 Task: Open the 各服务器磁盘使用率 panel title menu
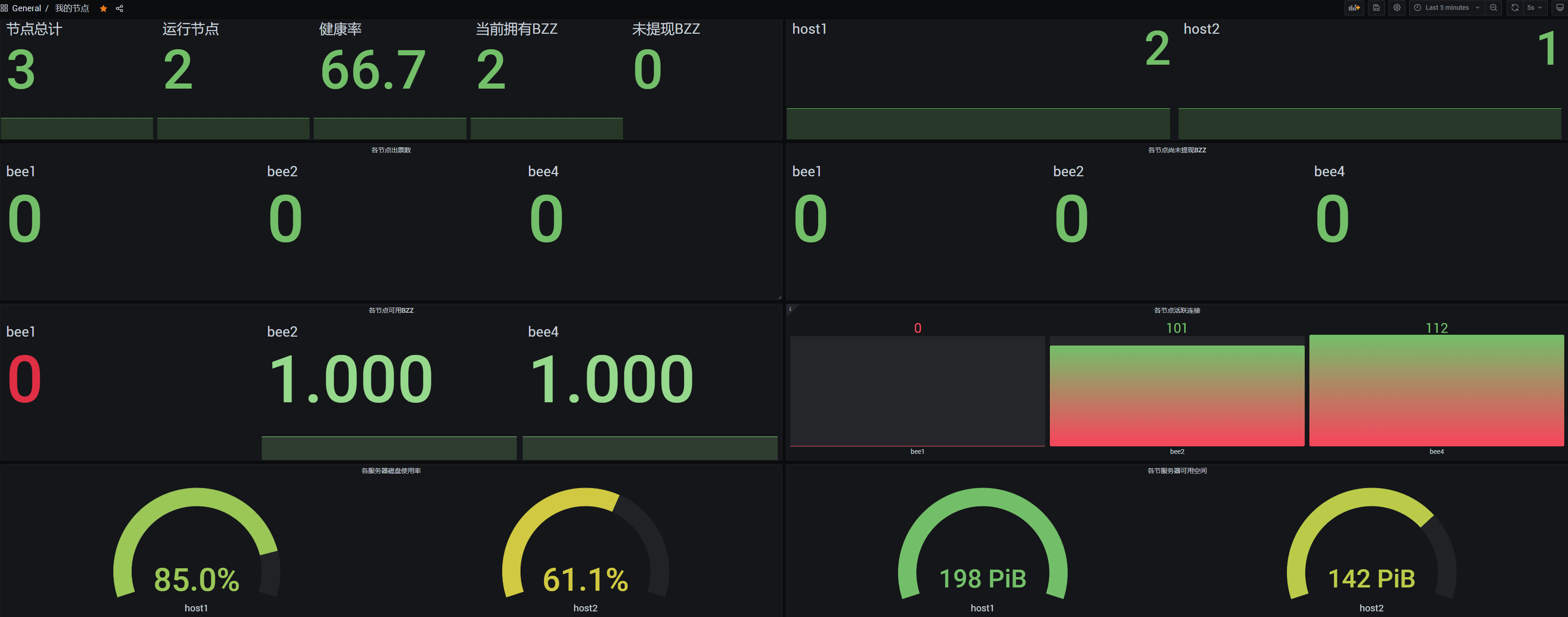(x=391, y=470)
